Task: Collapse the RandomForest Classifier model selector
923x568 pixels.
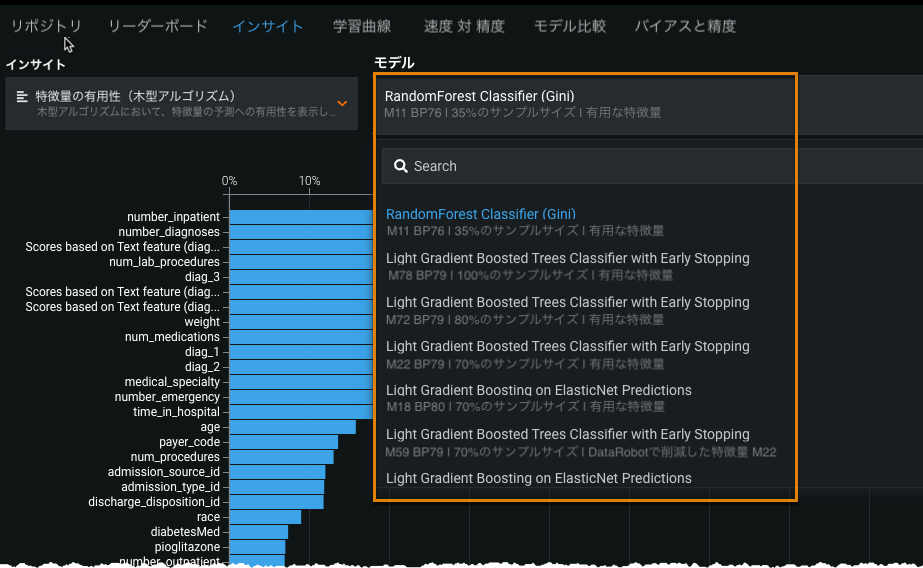Action: 585,104
